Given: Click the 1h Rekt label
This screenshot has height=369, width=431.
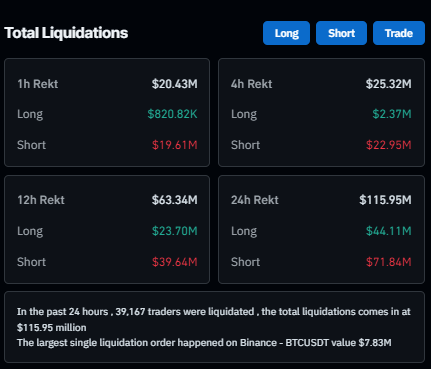Looking at the screenshot, I should point(38,84).
